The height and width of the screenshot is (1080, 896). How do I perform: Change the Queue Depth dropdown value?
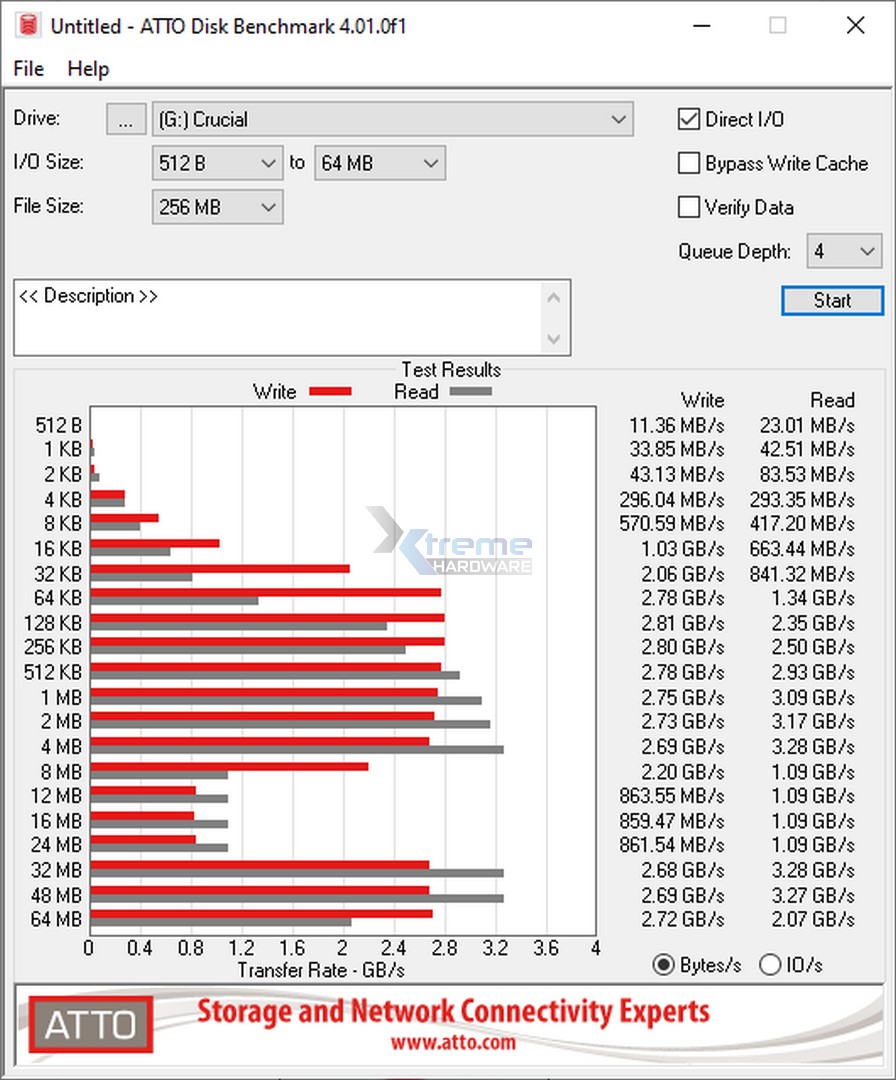[x=844, y=252]
